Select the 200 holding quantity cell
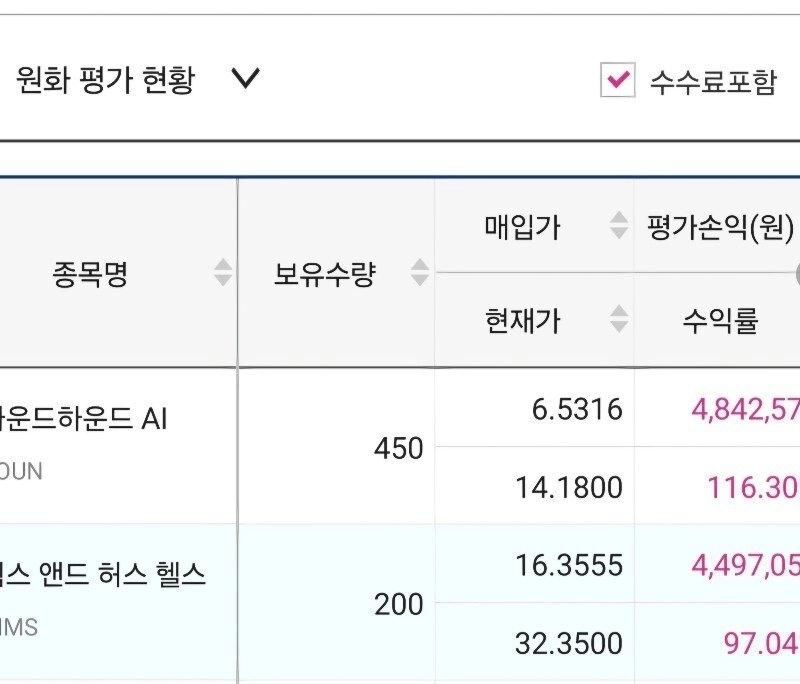 pyautogui.click(x=399, y=605)
